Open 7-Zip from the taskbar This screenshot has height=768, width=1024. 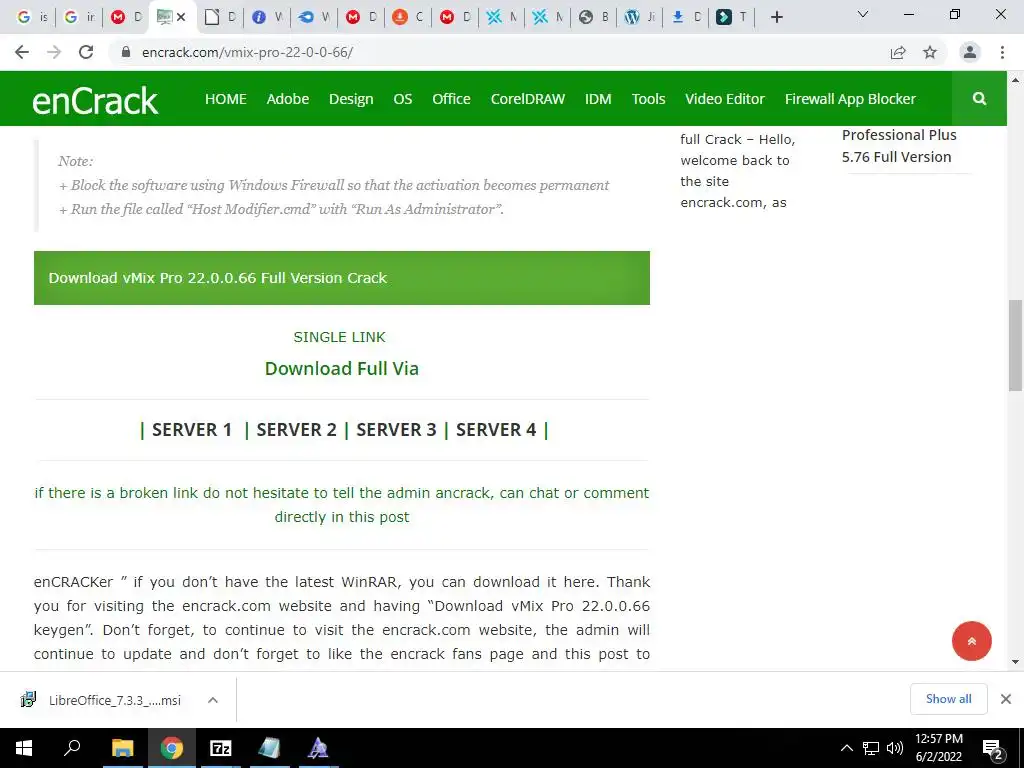click(x=221, y=748)
